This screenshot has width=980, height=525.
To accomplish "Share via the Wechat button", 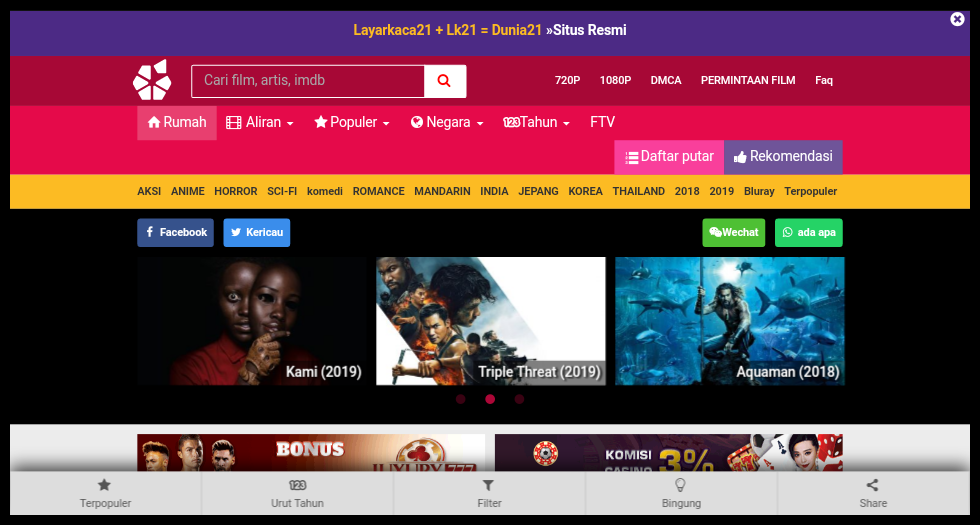I will click(734, 232).
